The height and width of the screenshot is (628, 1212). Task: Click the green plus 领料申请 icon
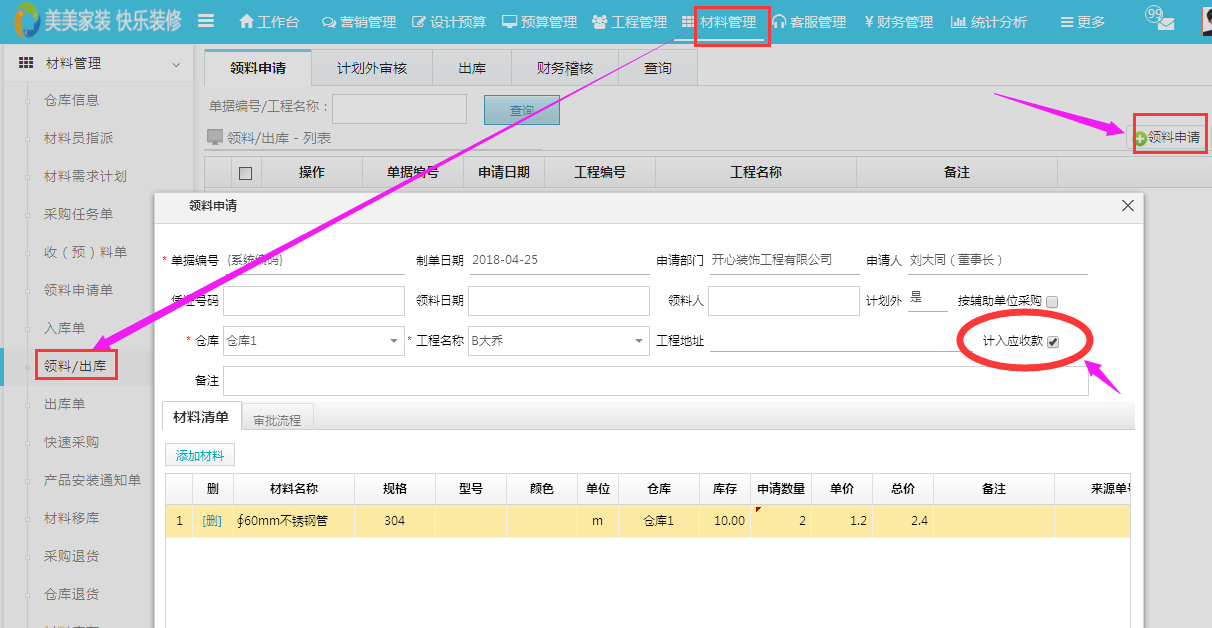coord(1140,138)
